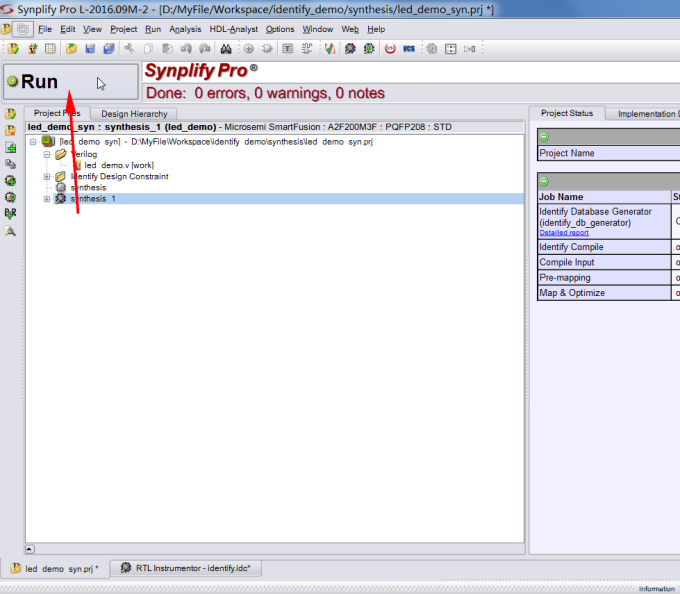Viewport: 680px width, 594px height.
Task: Collapse the Verilog folder node
Action: pyautogui.click(x=47, y=154)
